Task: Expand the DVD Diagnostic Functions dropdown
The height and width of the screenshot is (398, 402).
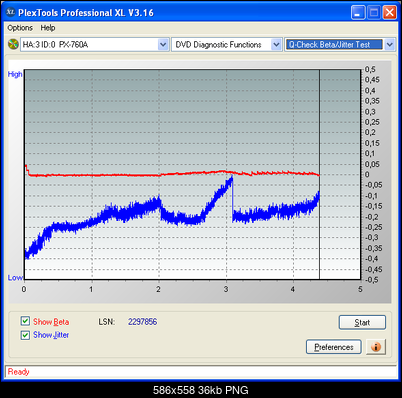Action: [276, 44]
